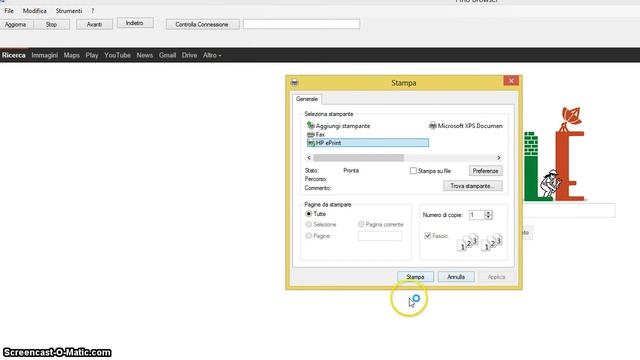Click the printer icon in Stampa title bar
The width and height of the screenshot is (640, 360).
click(x=294, y=83)
